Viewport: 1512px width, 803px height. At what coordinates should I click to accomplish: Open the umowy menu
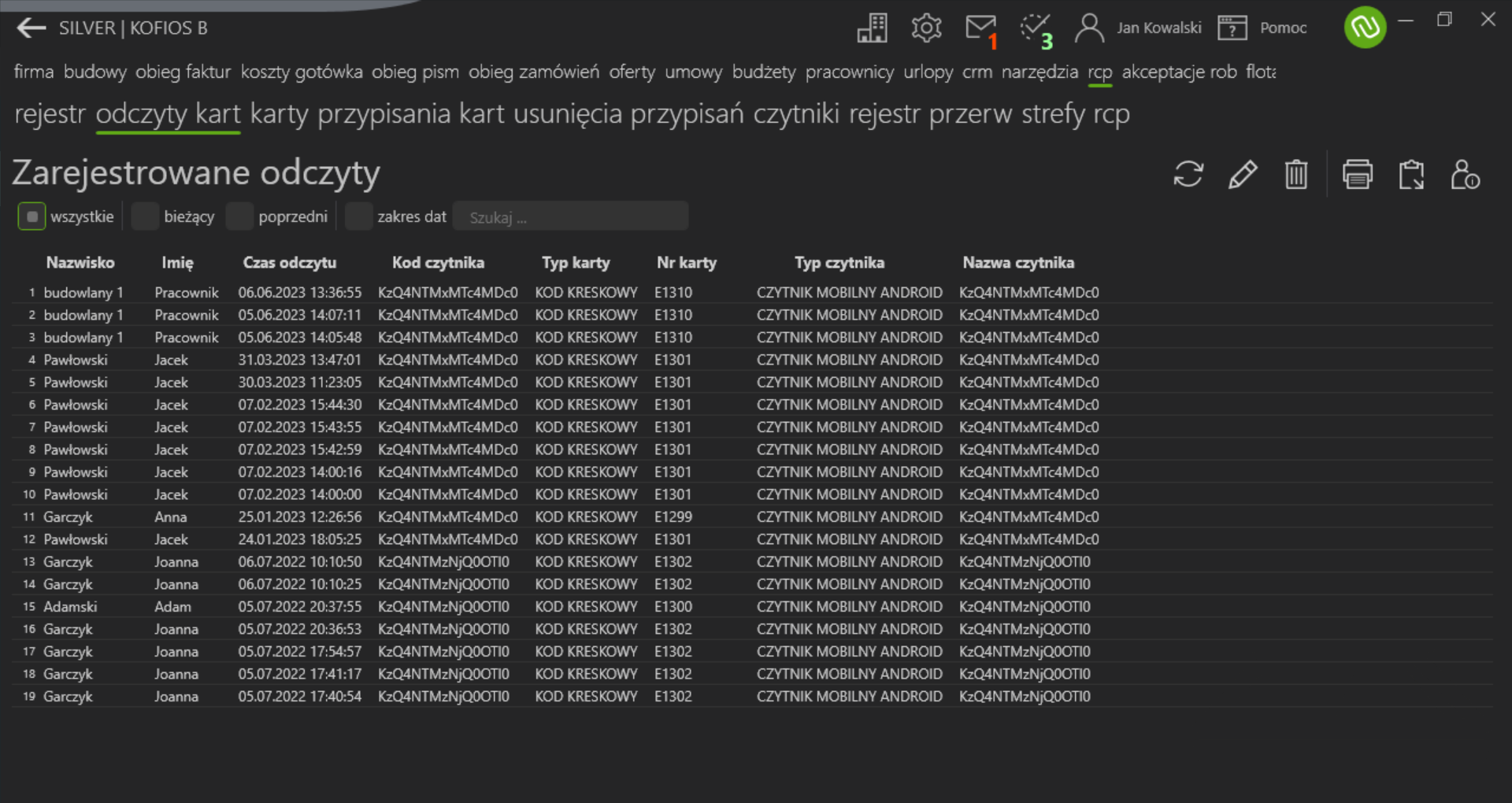693,72
